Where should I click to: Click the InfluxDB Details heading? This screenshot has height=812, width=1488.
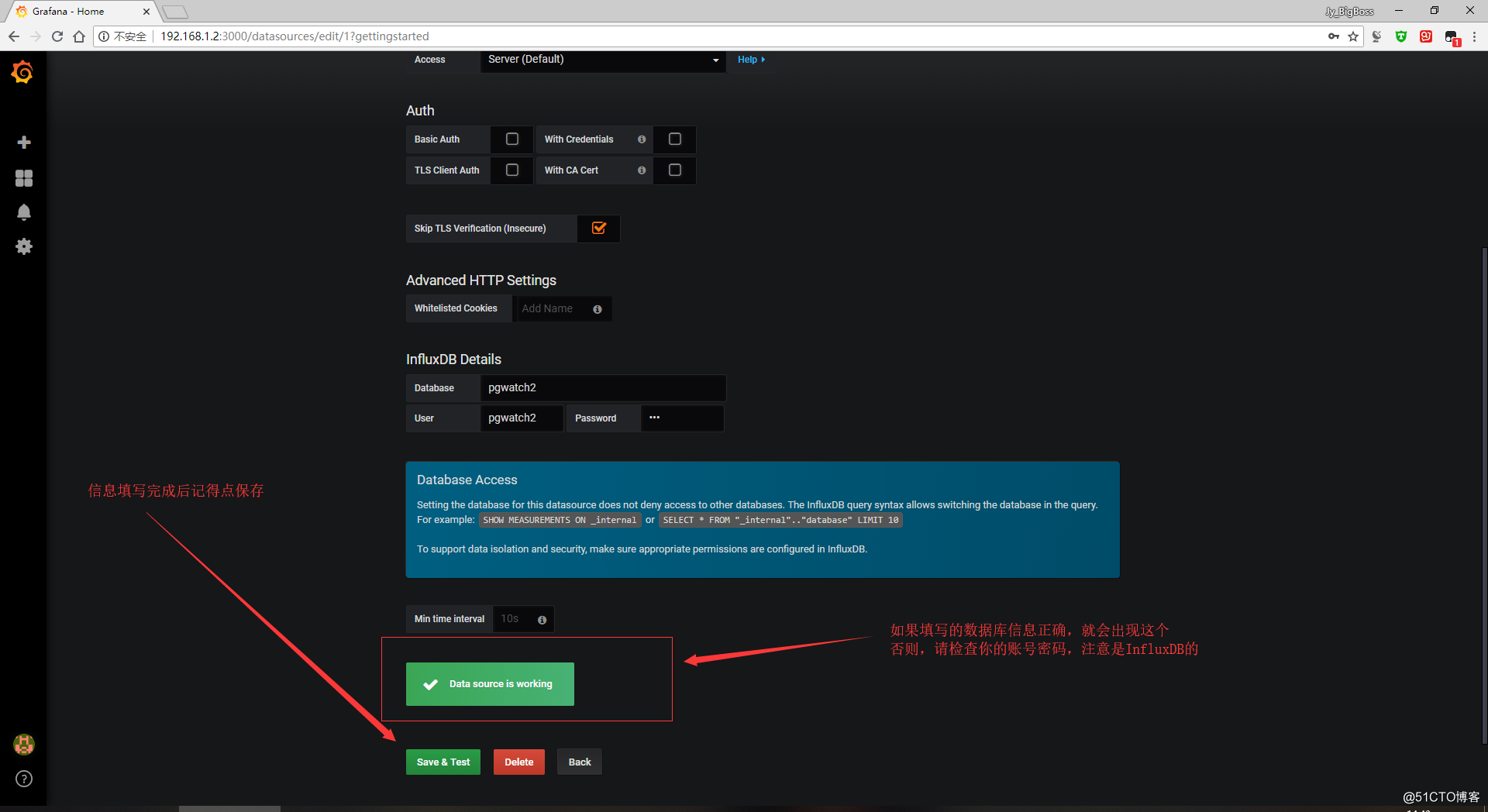tap(453, 360)
